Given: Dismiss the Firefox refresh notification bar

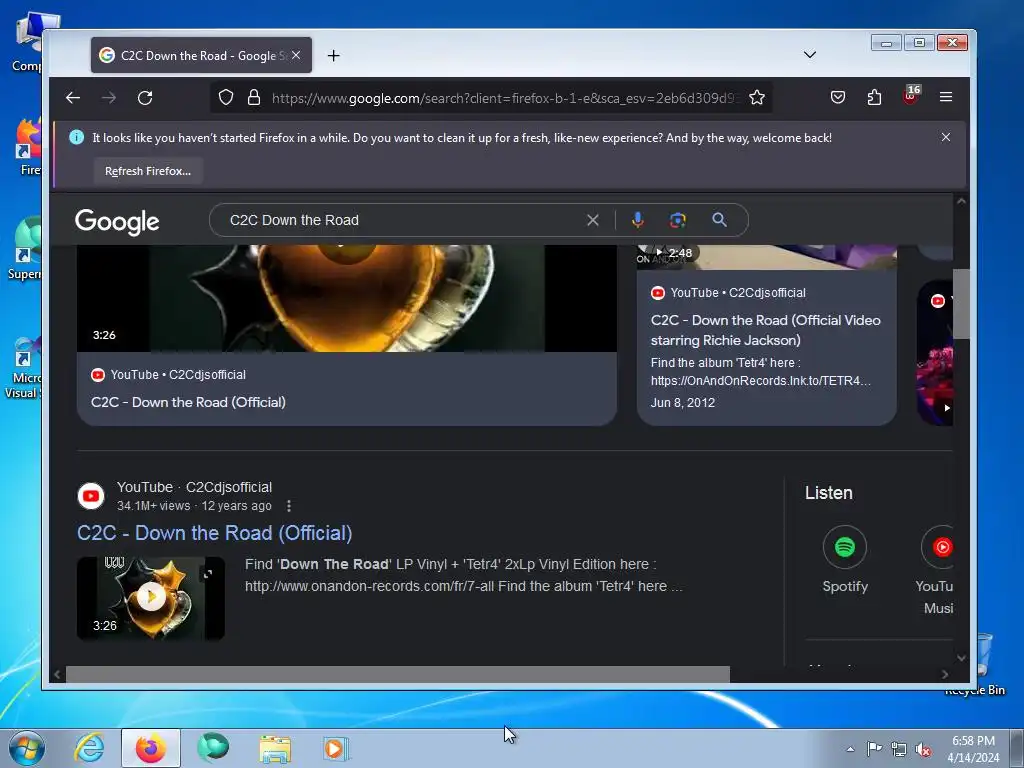Looking at the screenshot, I should coord(946,137).
